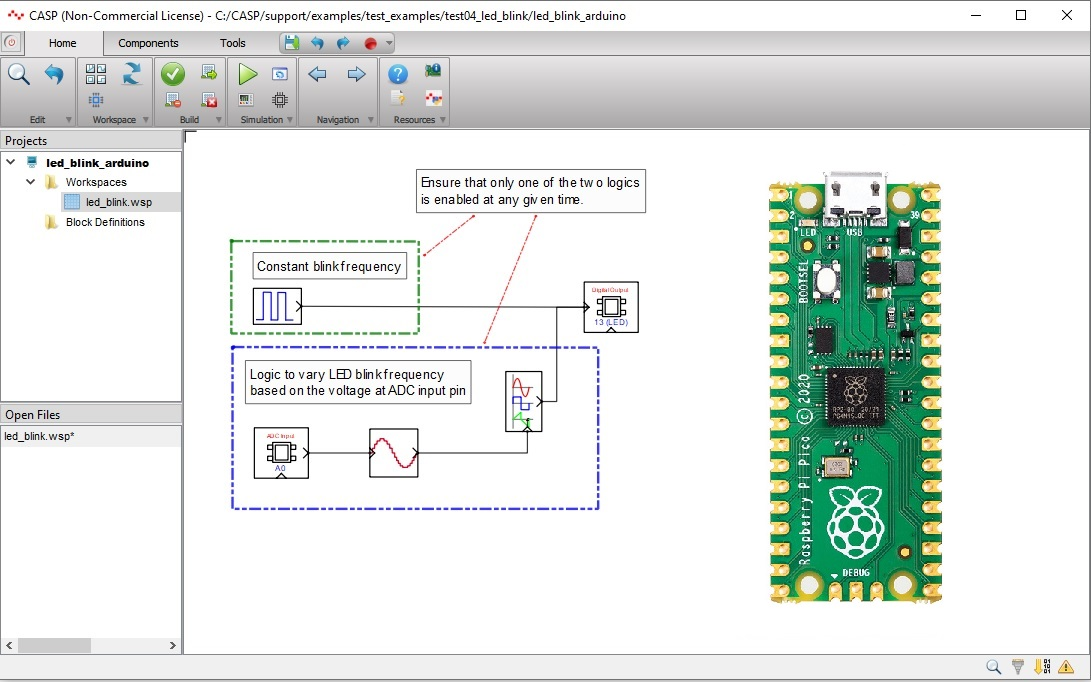Collapse the Workspaces folder node
Viewport: 1091px width, 682px height.
[31, 182]
